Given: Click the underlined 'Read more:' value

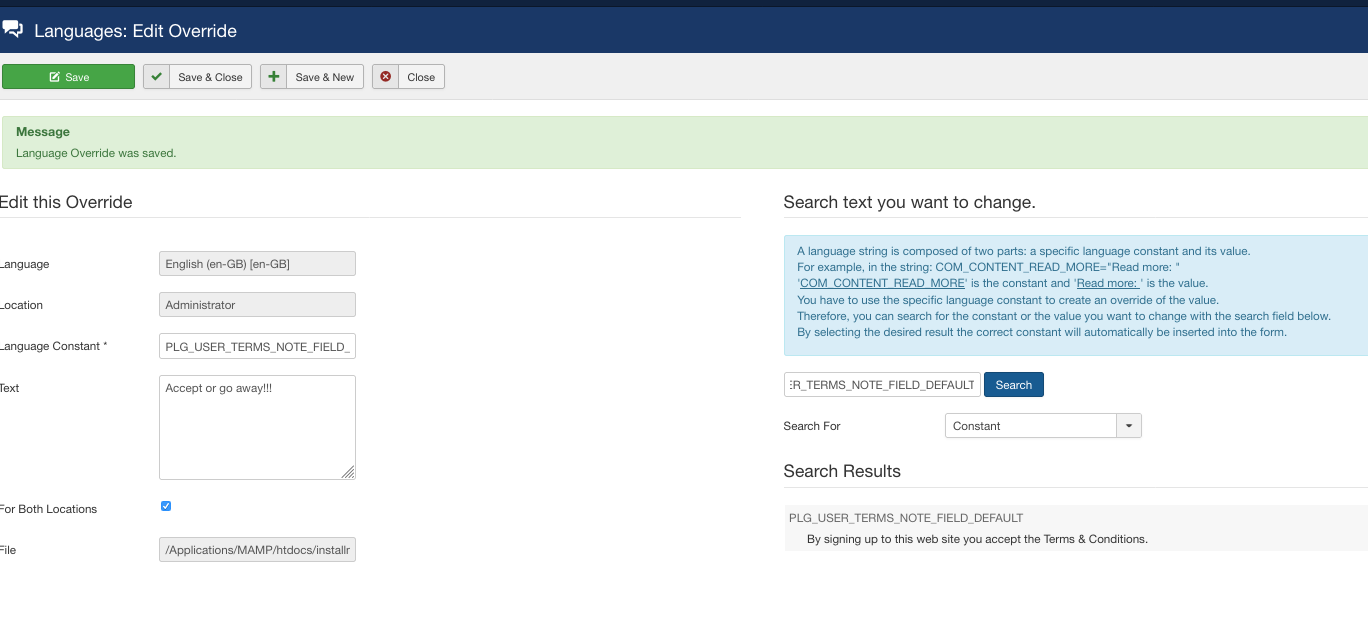Looking at the screenshot, I should 1109,283.
